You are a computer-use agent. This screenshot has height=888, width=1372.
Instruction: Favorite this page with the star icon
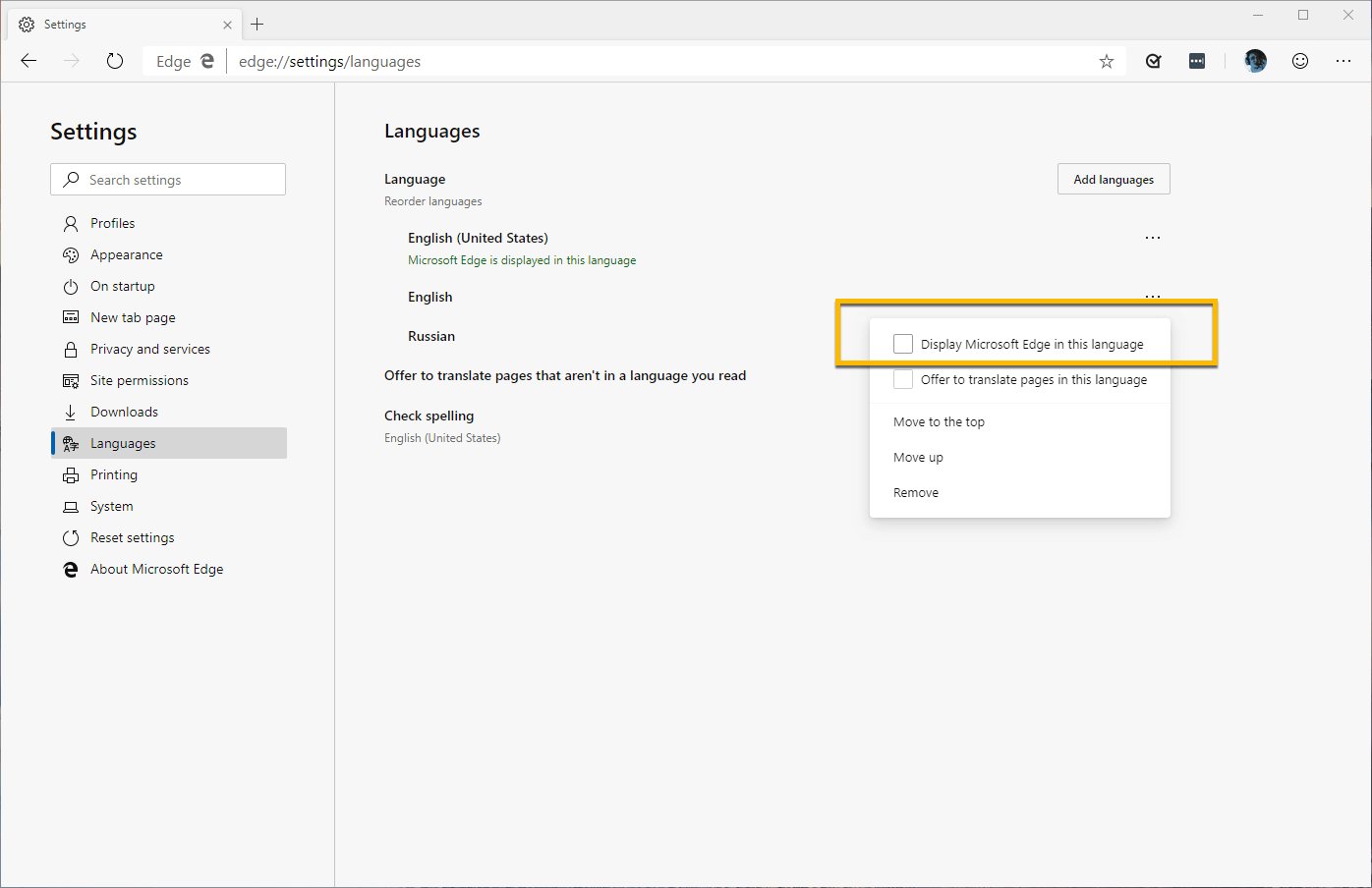[1107, 61]
